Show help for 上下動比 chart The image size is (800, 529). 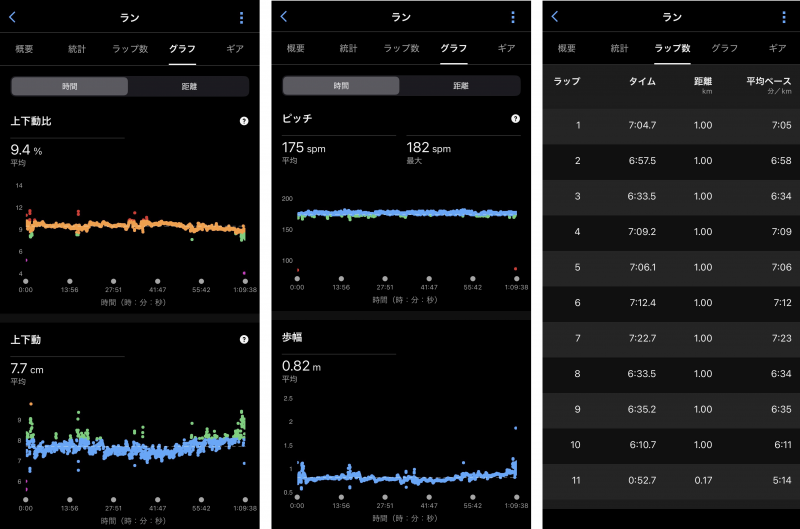pyautogui.click(x=244, y=120)
